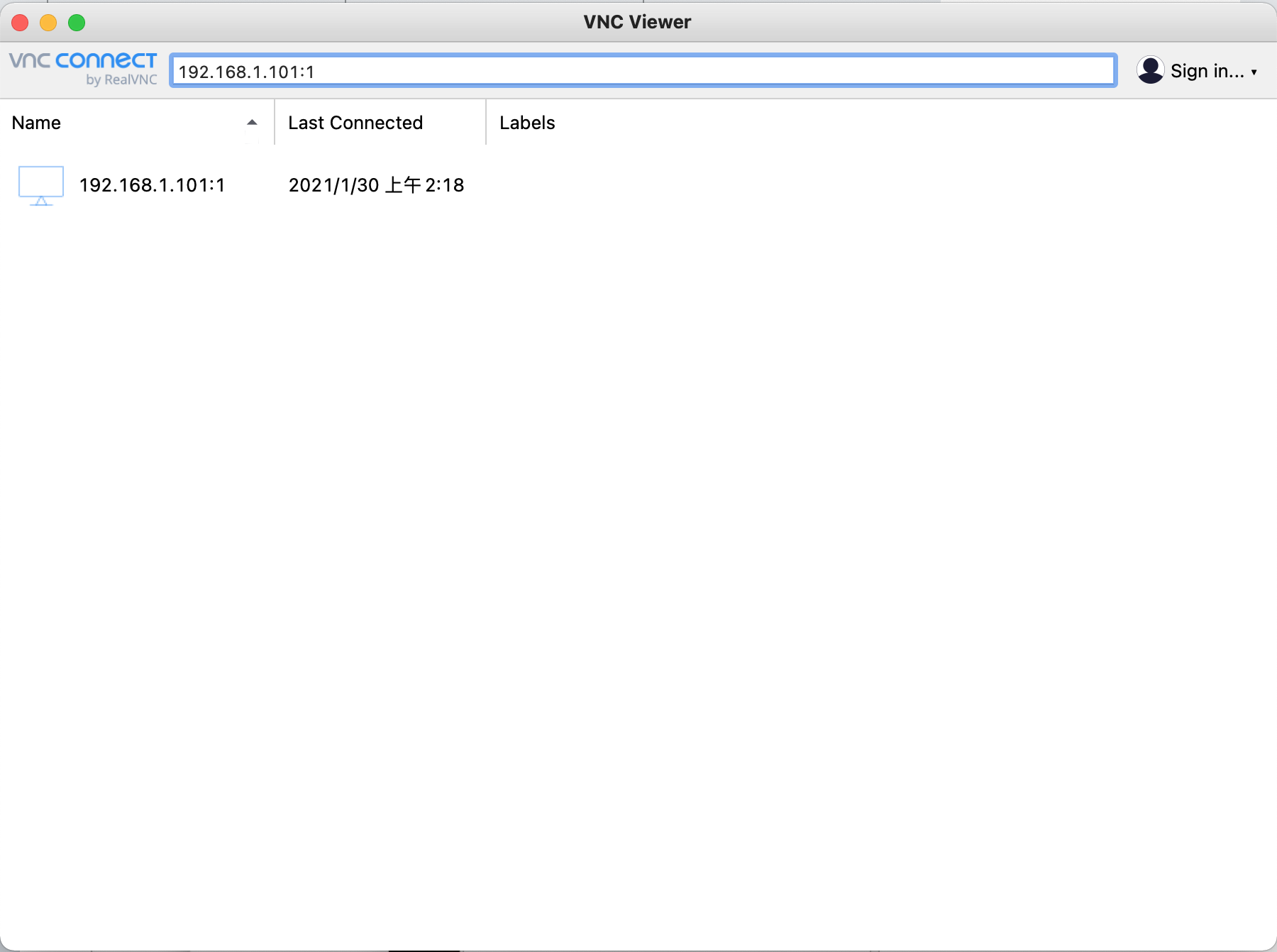The height and width of the screenshot is (952, 1277).
Task: Click the Labels column header
Action: coord(527,123)
